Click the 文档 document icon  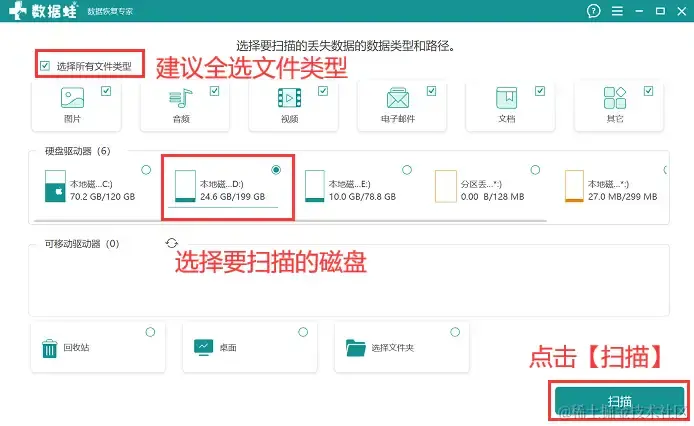coord(506,98)
